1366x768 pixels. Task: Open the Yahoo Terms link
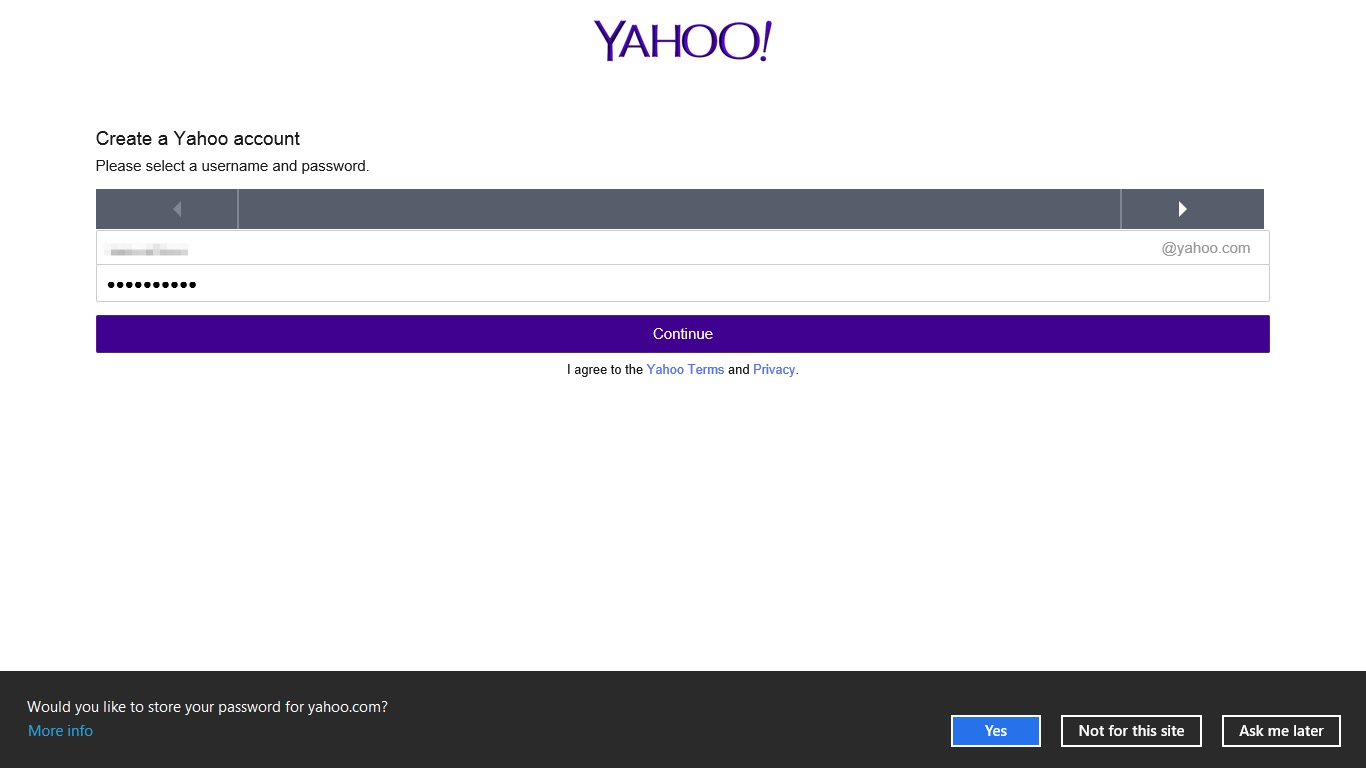(685, 370)
